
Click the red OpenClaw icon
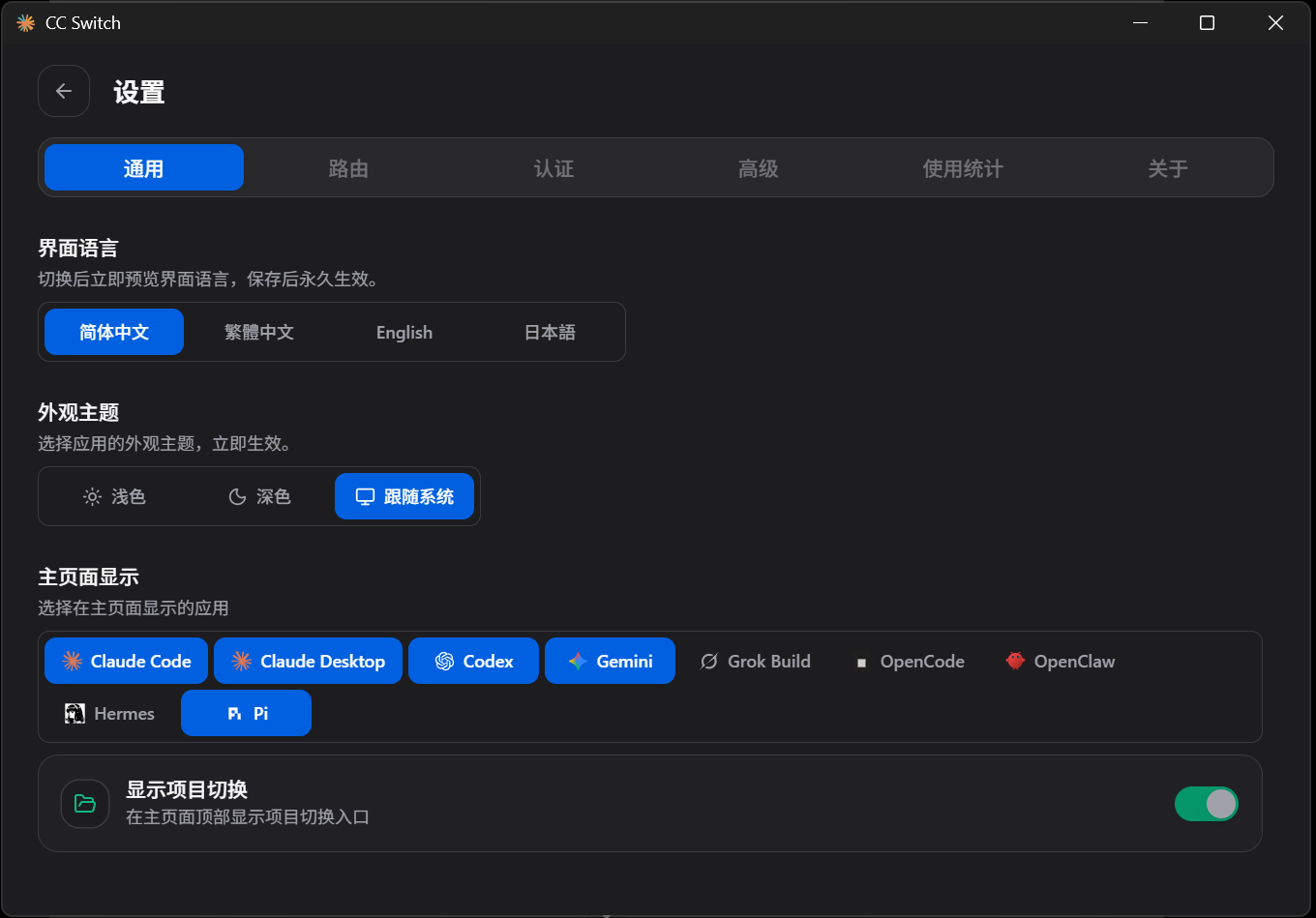[1015, 661]
